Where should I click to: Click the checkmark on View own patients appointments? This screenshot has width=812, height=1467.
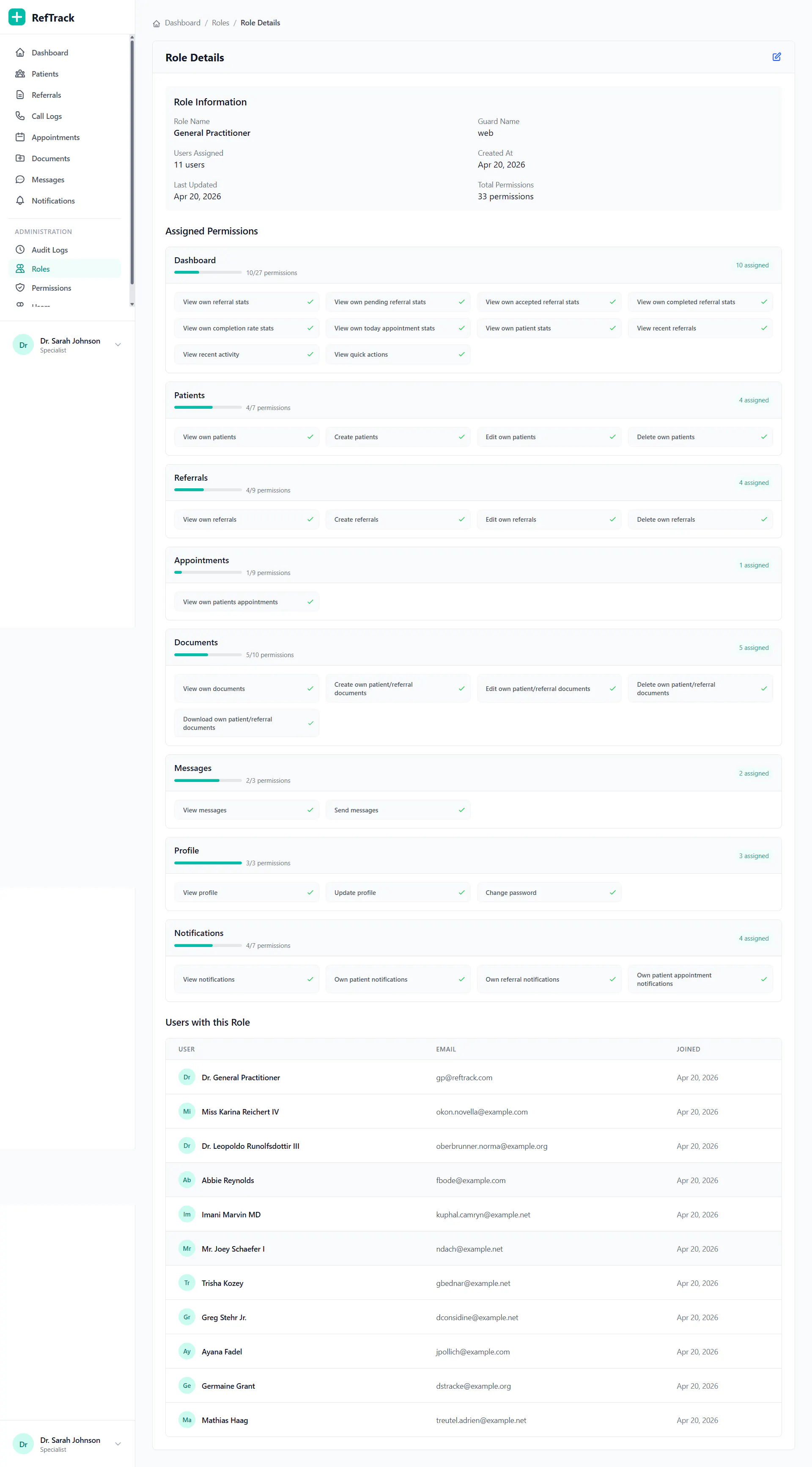[x=310, y=602]
